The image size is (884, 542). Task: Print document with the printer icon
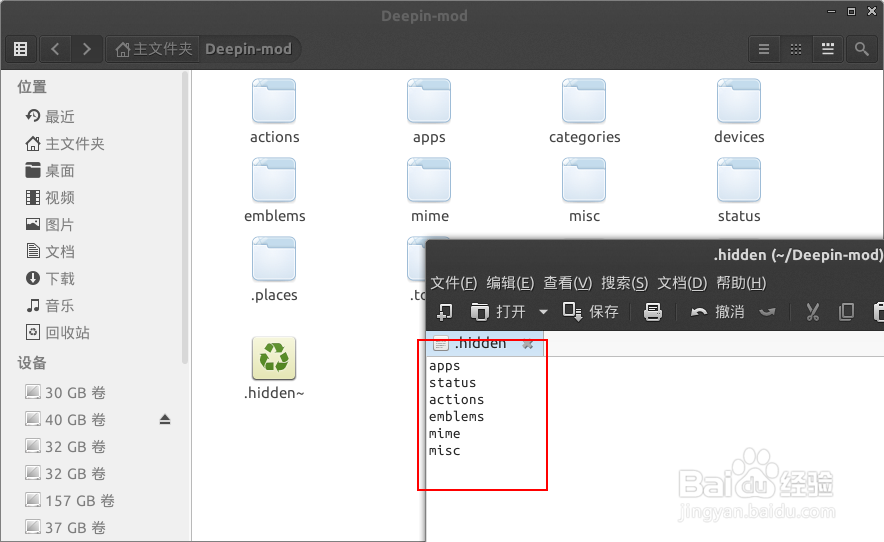(653, 311)
